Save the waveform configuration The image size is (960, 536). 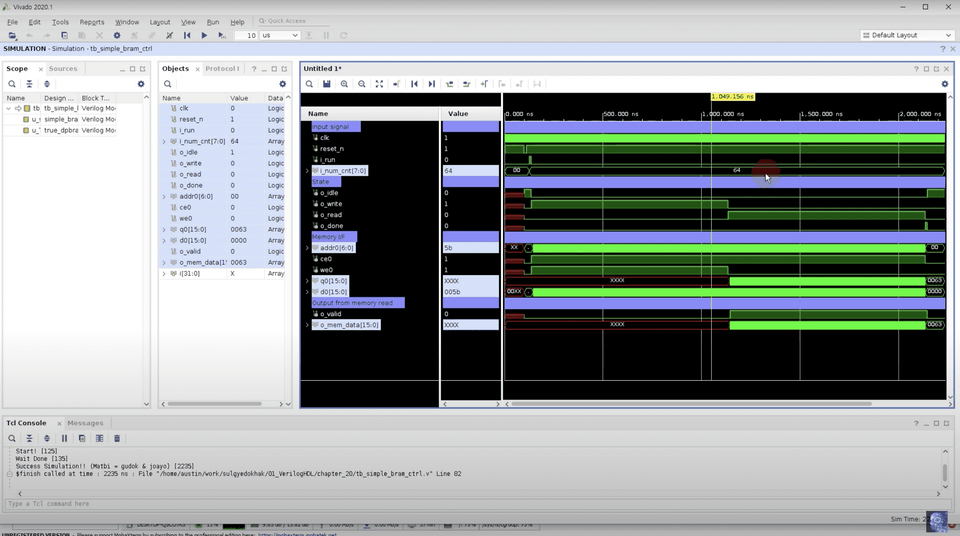pyautogui.click(x=327, y=84)
